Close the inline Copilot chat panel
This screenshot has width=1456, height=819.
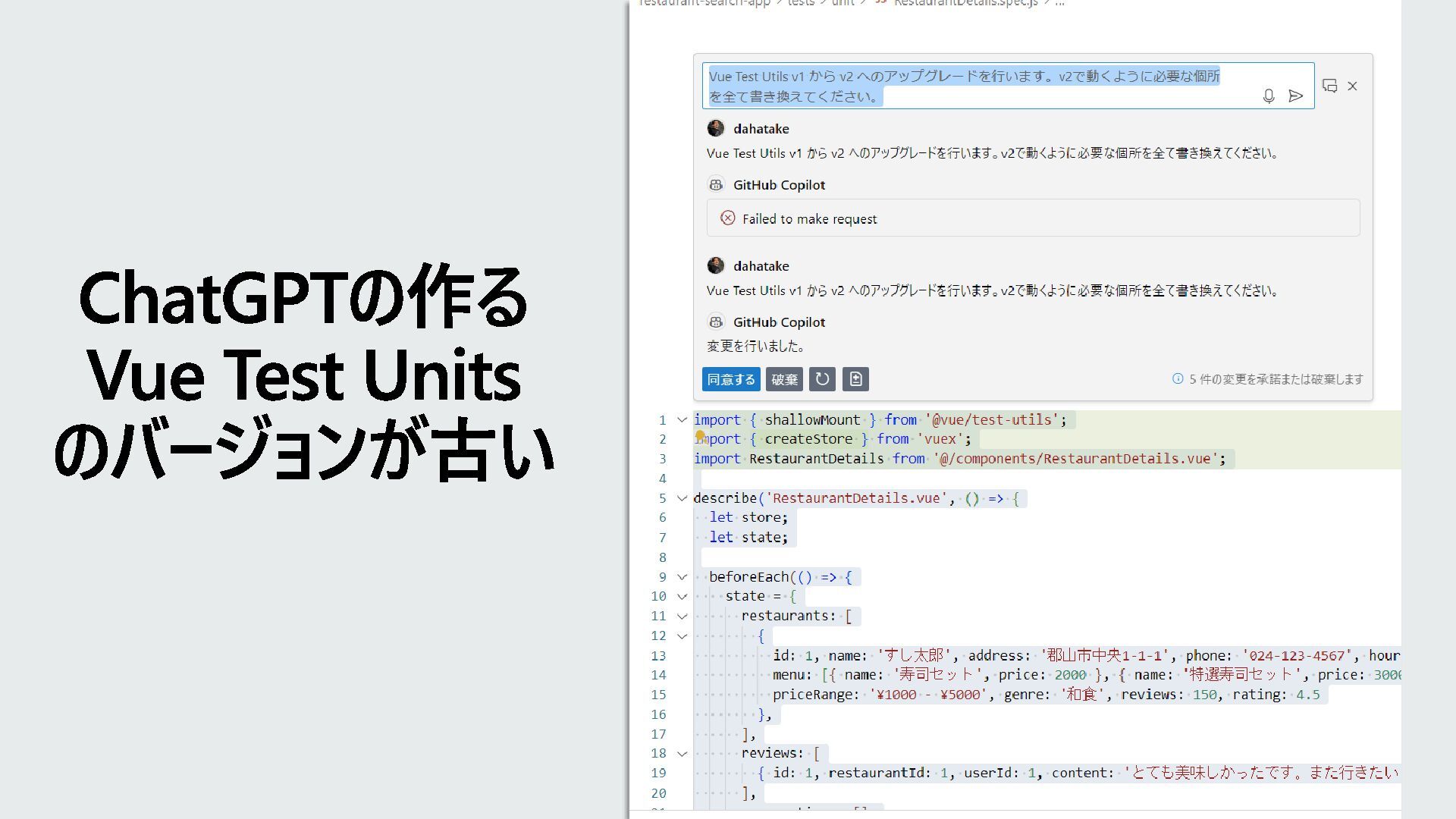click(1352, 86)
